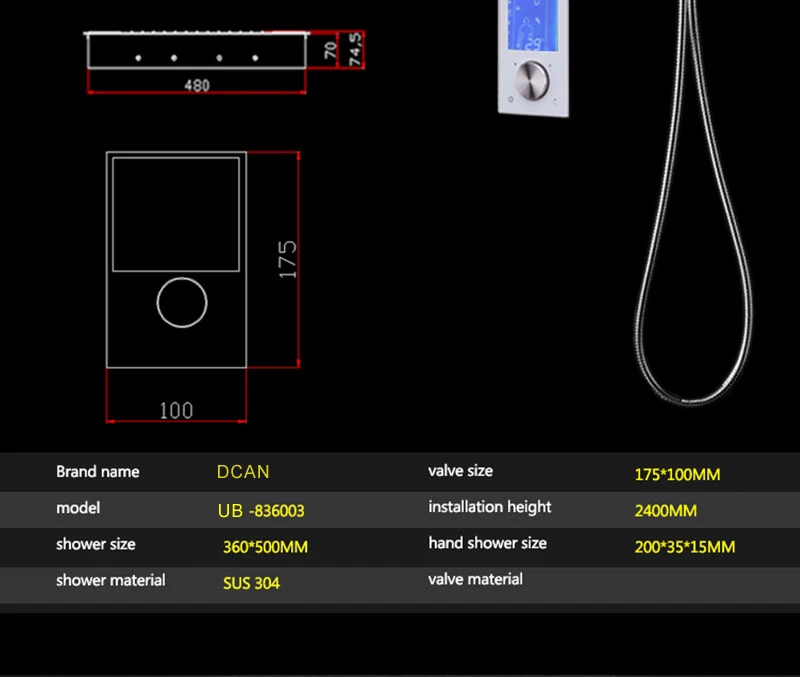Click the "valve size" label
The width and height of the screenshot is (800, 677).
pyautogui.click(x=460, y=470)
